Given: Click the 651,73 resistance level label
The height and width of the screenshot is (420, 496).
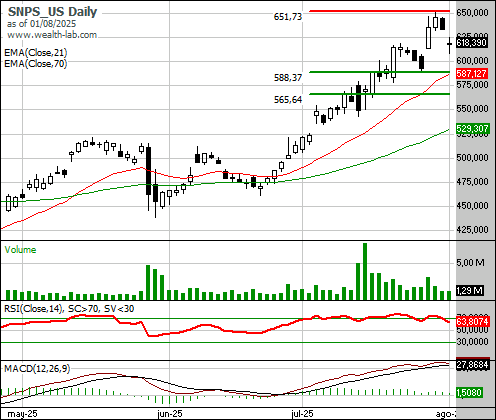Looking at the screenshot, I should pyautogui.click(x=288, y=17).
